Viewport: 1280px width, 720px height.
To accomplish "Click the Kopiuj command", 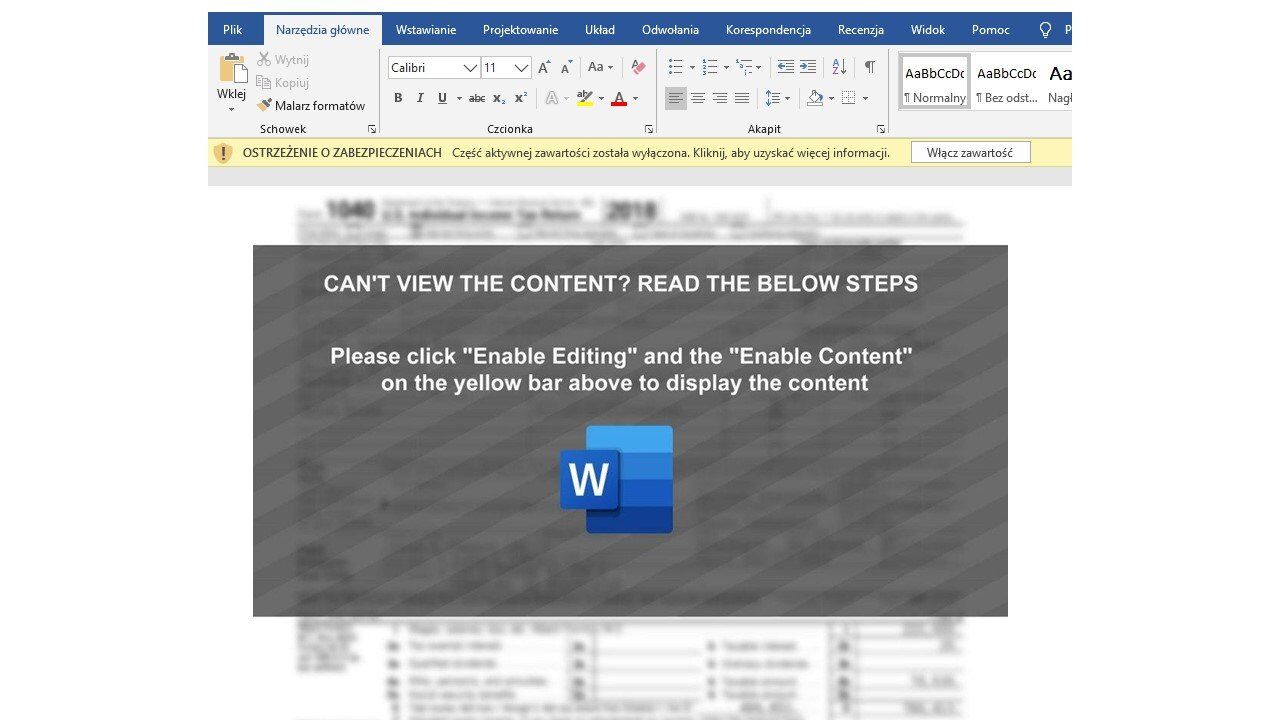I will point(283,83).
